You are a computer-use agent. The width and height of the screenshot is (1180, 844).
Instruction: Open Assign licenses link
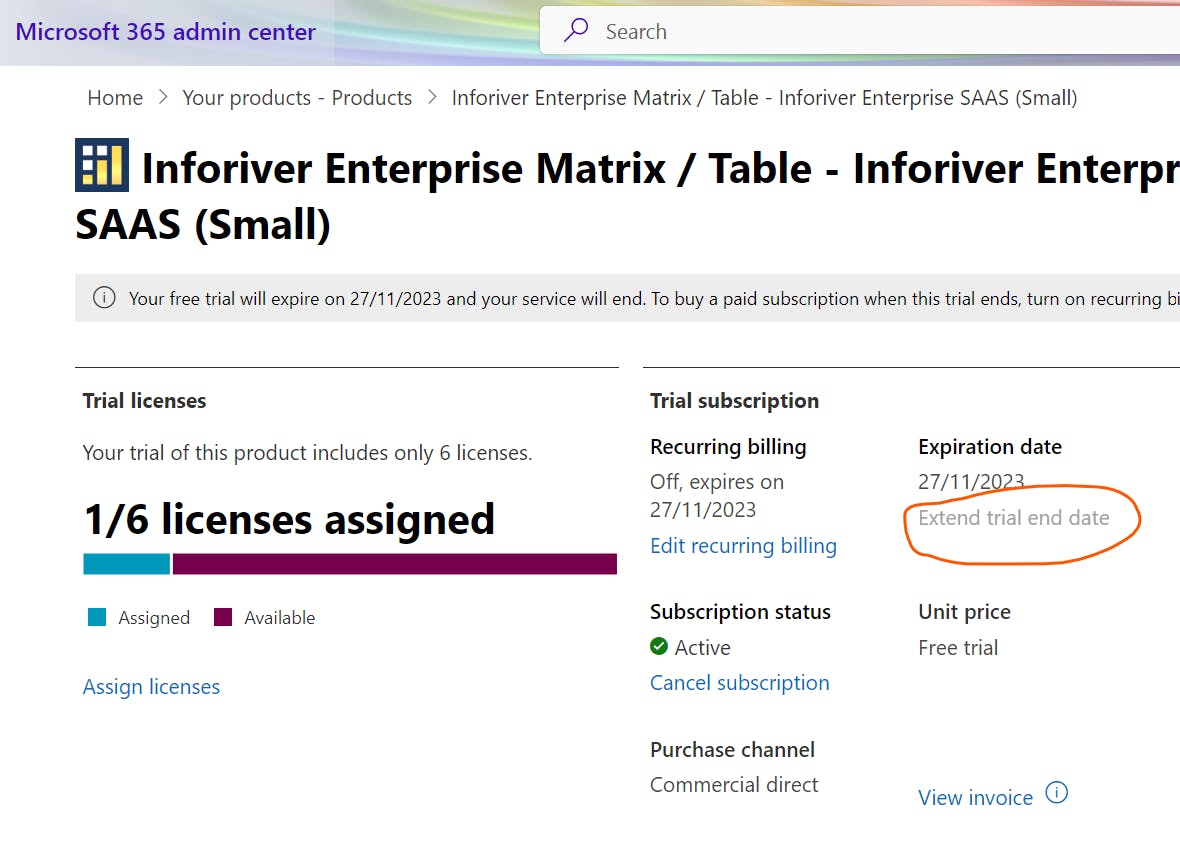[151, 687]
